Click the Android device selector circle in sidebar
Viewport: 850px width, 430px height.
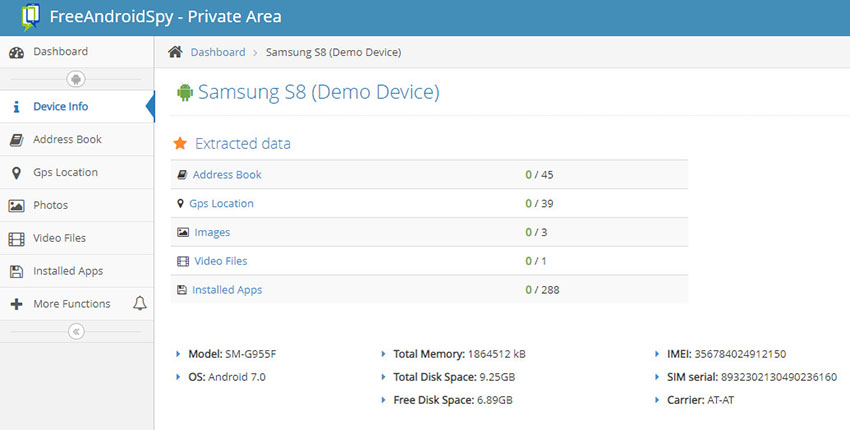click(x=76, y=79)
